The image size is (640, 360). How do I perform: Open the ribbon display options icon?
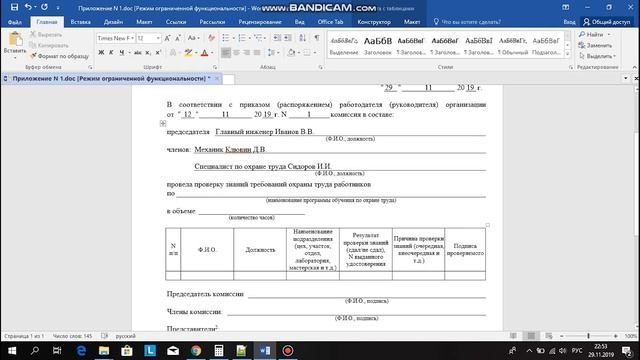coord(566,7)
